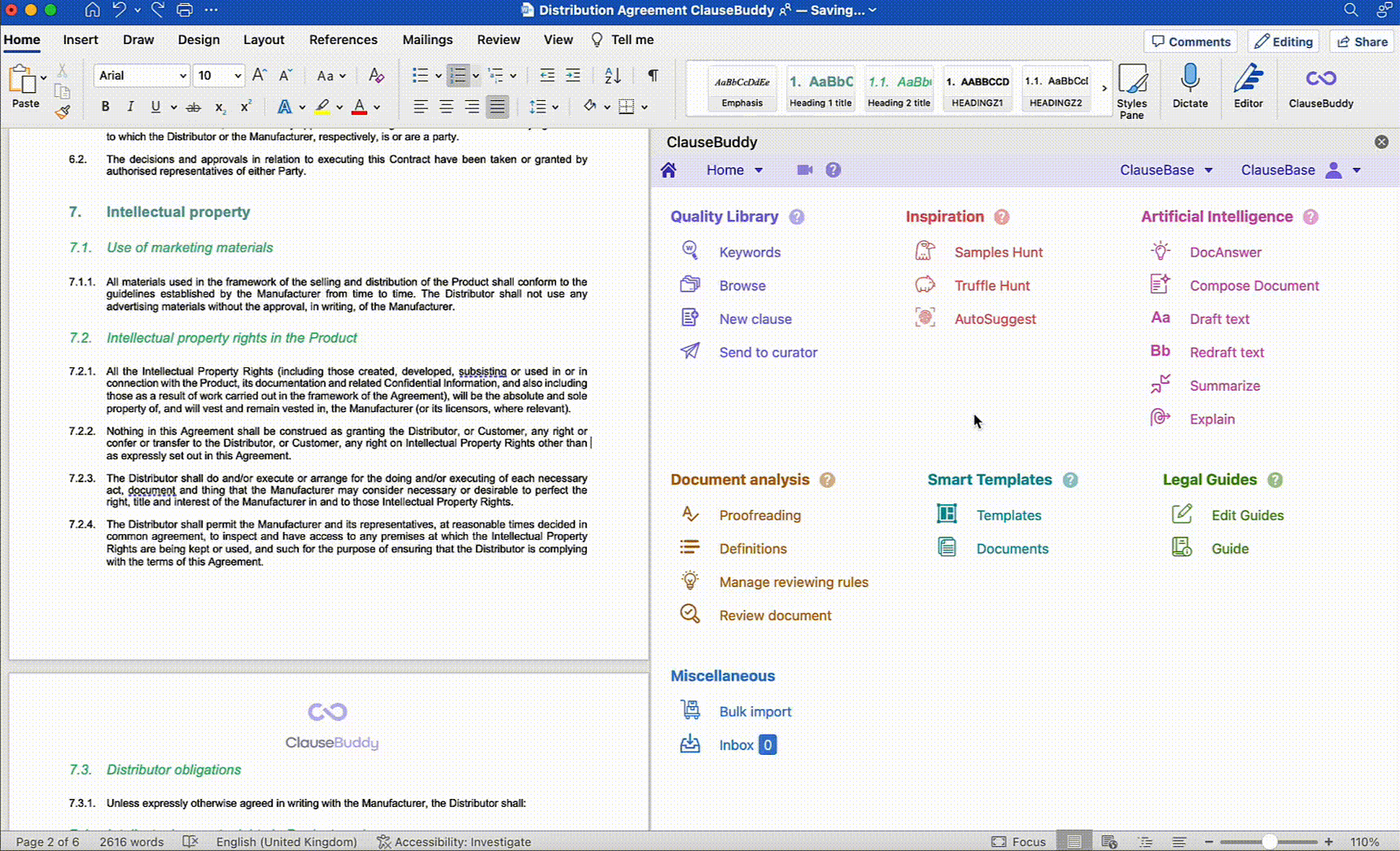This screenshot has height=851, width=1400.
Task: Open AutoSuggest
Action: 995,319
